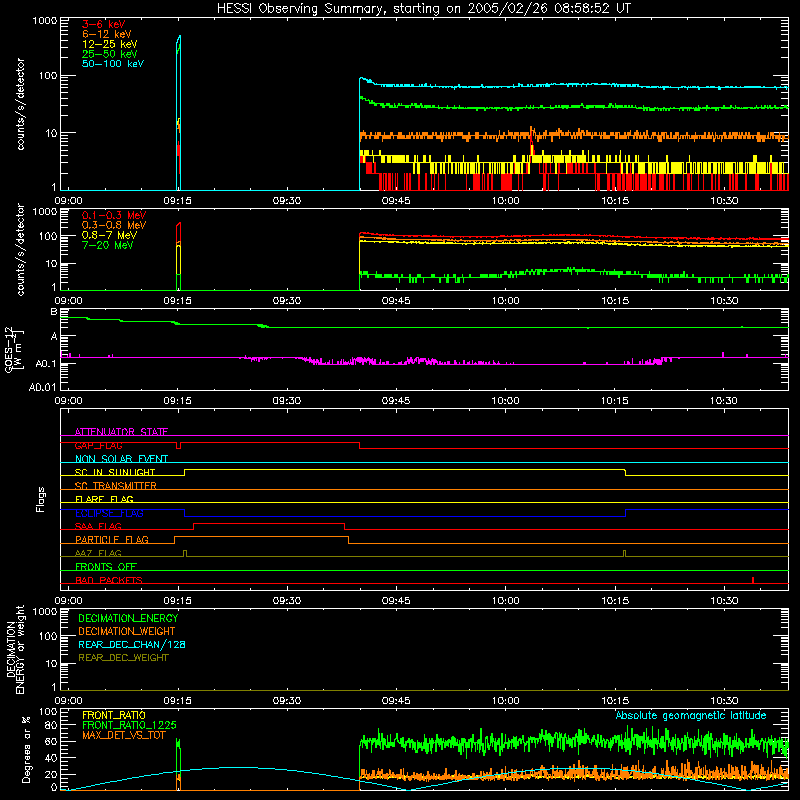This screenshot has width=800, height=800.
Task: Select the red 3-6 keV legend label
Action: (103, 24)
